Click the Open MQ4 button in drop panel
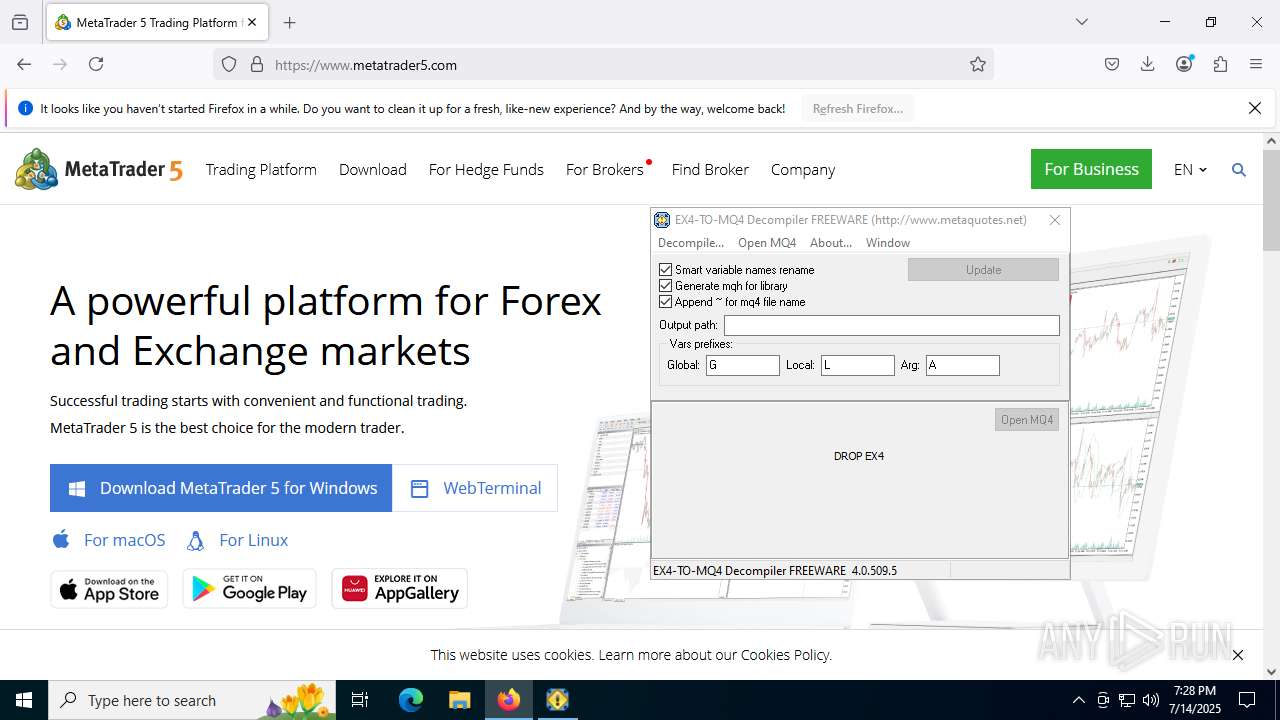Image resolution: width=1280 pixels, height=720 pixels. [x=1027, y=420]
